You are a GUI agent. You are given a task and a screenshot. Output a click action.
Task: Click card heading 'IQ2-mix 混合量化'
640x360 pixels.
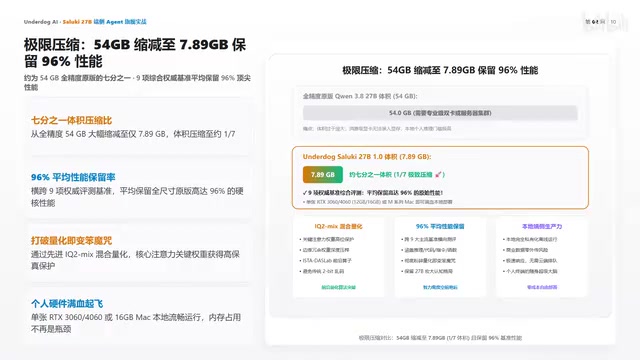click(x=338, y=226)
